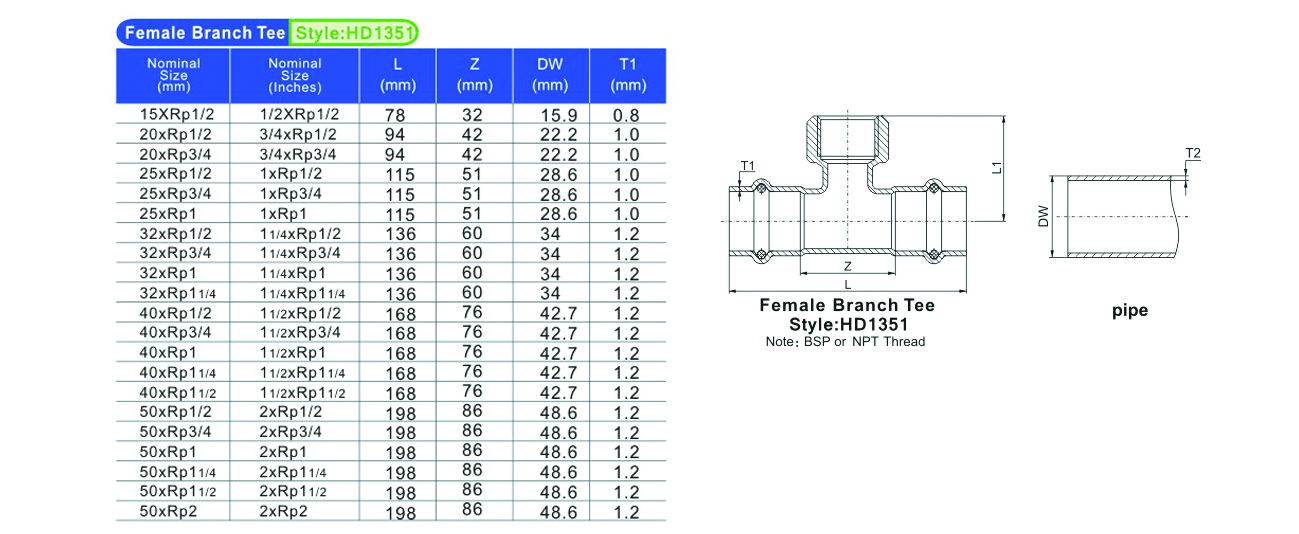Click the 2xRp3/4 inches cell
This screenshot has width=1299, height=534.
(x=292, y=432)
